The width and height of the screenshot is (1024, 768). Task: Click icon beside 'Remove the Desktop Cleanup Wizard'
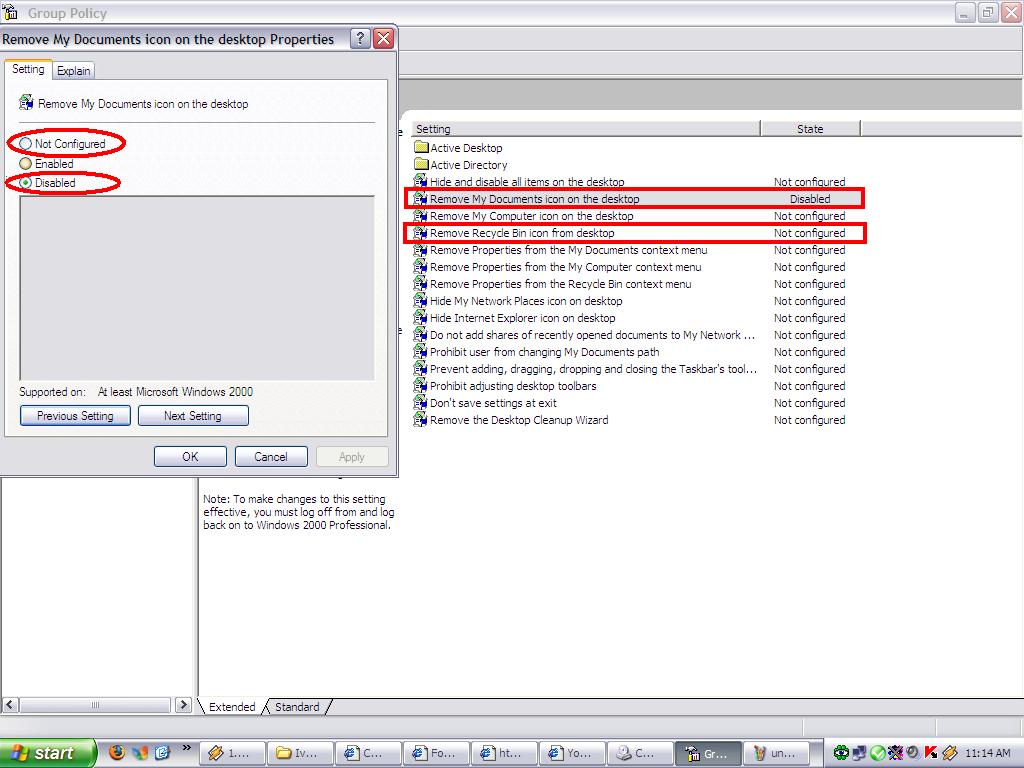coord(421,419)
